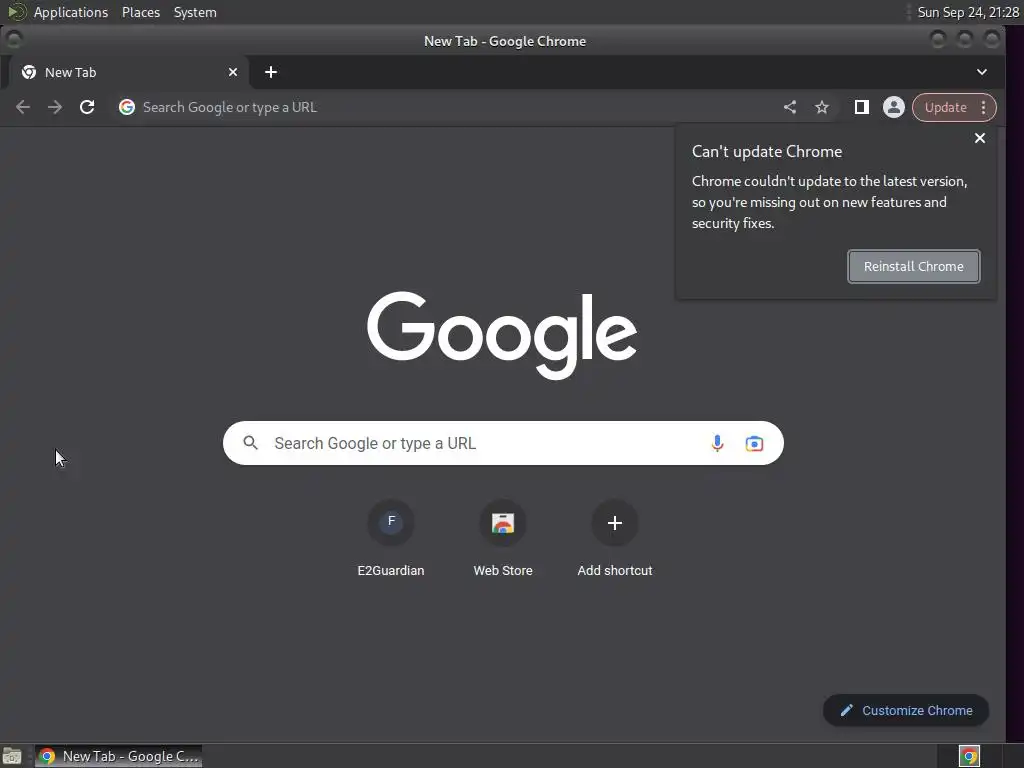Click Chrome icon in system tray

[x=969, y=756]
